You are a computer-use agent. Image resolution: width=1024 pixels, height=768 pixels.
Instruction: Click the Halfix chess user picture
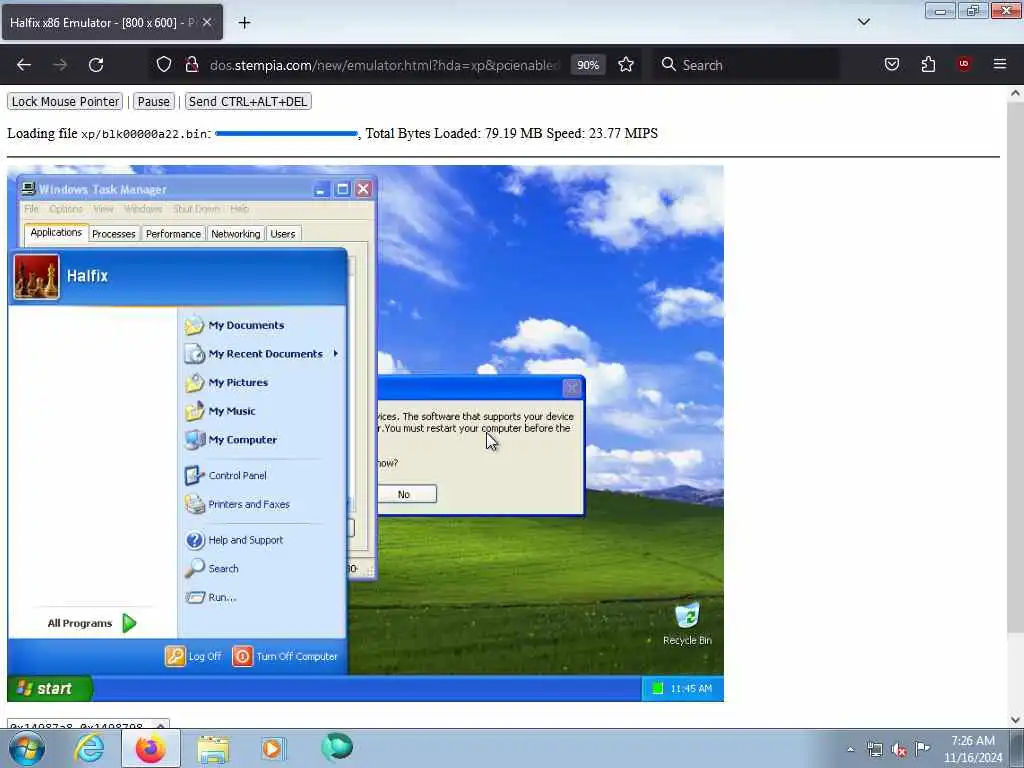(37, 277)
